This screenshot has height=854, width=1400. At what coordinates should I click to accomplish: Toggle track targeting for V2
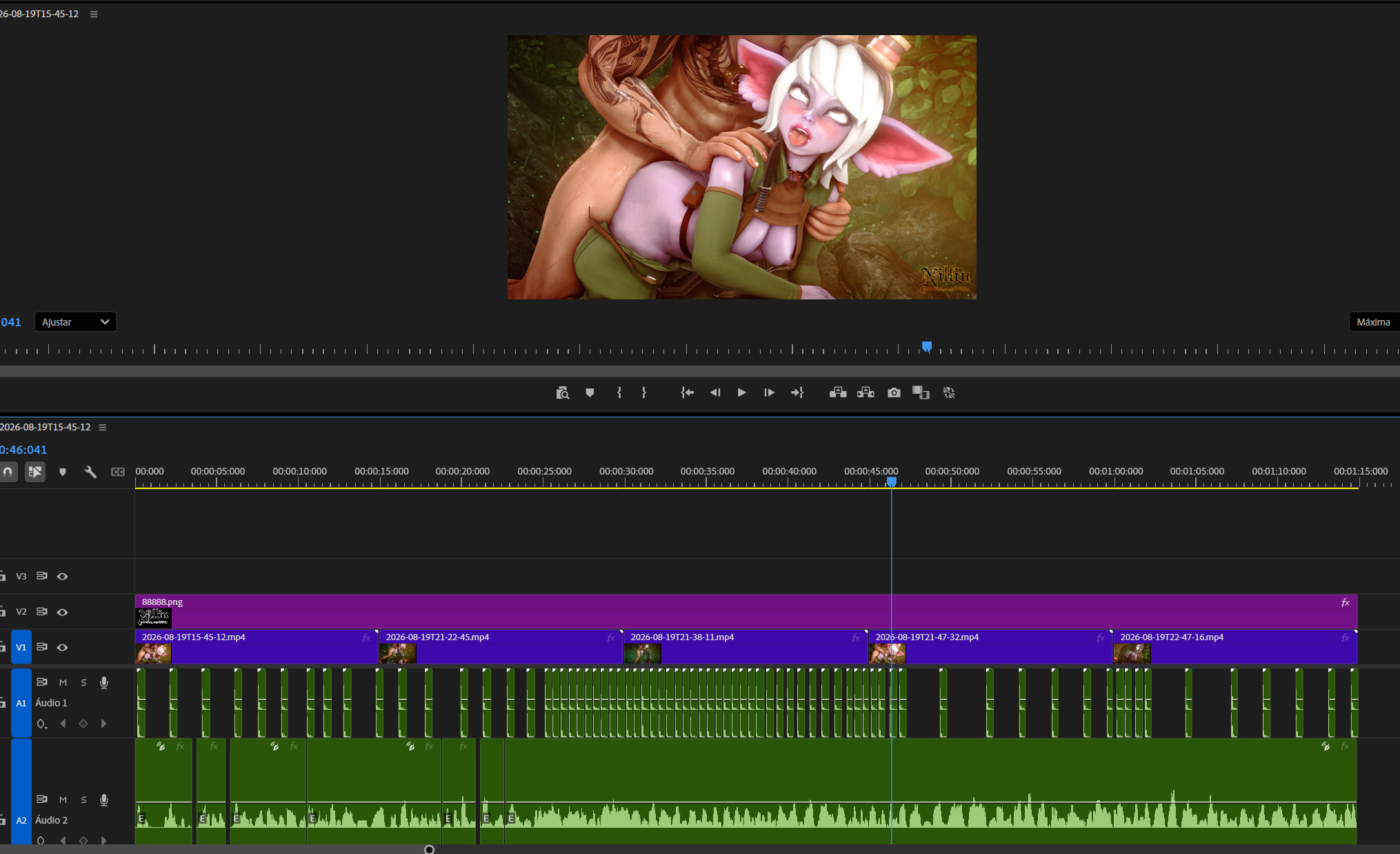(21, 612)
